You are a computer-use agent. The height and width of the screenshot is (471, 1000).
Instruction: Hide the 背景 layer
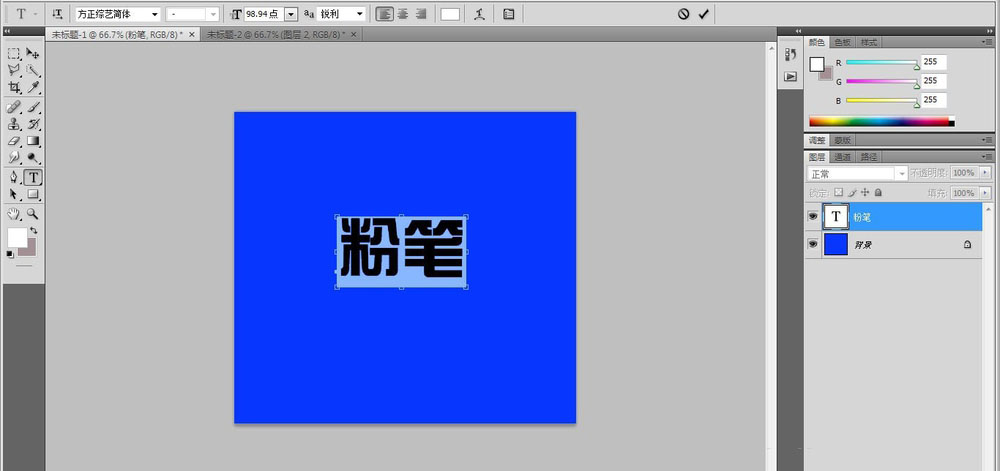[812, 244]
